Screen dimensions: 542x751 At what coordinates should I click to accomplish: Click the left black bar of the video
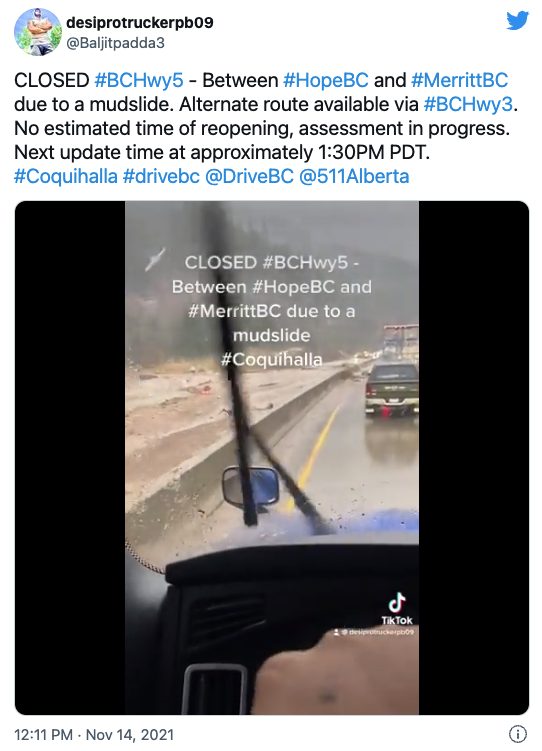tap(70, 457)
